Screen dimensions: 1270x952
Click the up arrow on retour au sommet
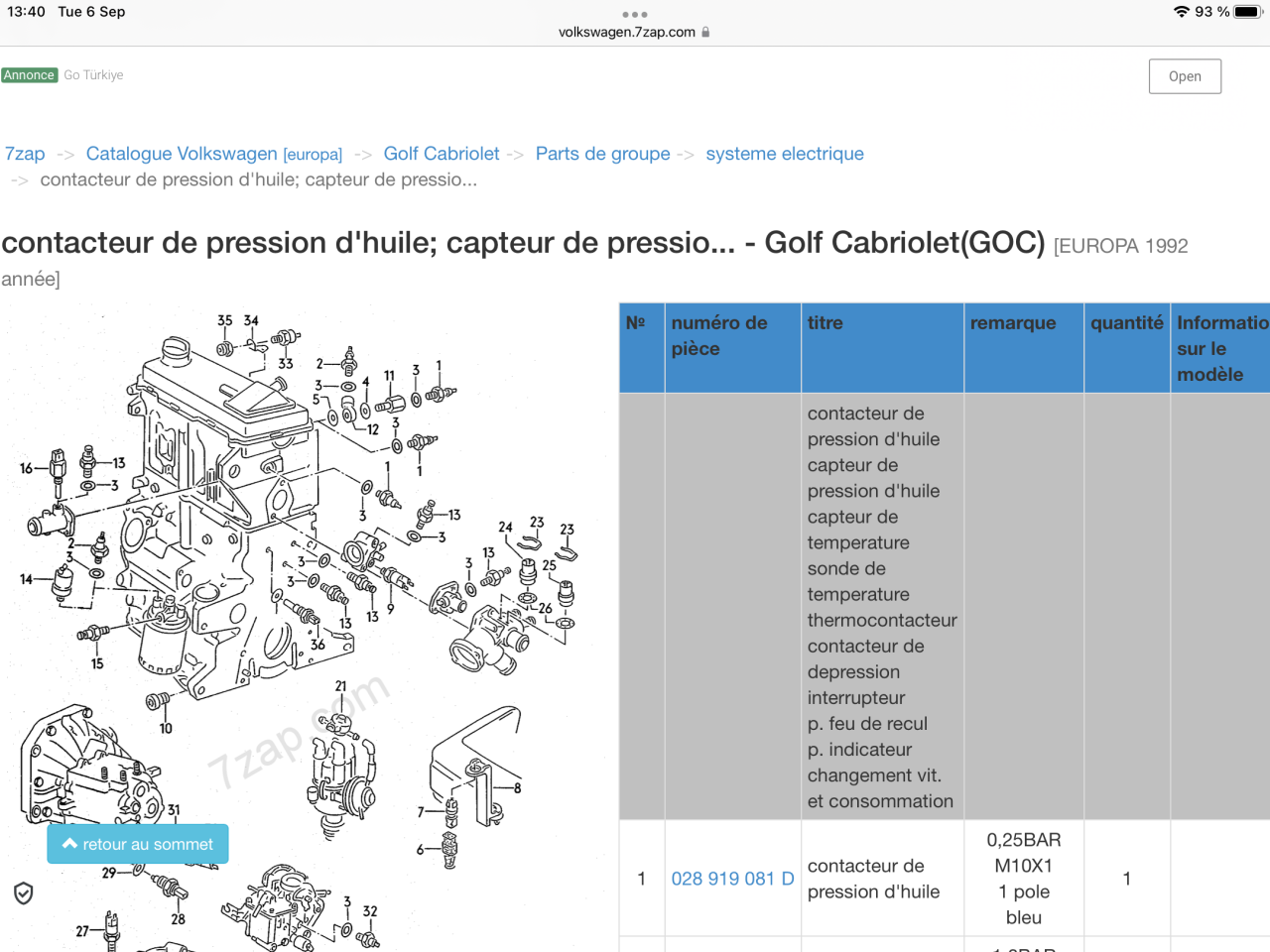pos(69,844)
